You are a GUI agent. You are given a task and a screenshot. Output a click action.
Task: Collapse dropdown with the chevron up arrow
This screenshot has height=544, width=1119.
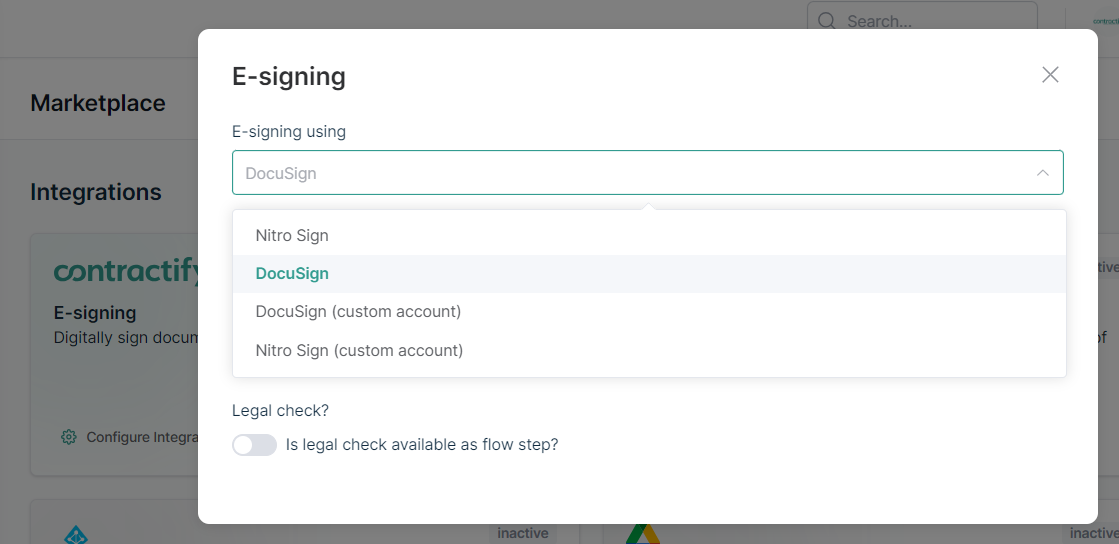click(1043, 173)
